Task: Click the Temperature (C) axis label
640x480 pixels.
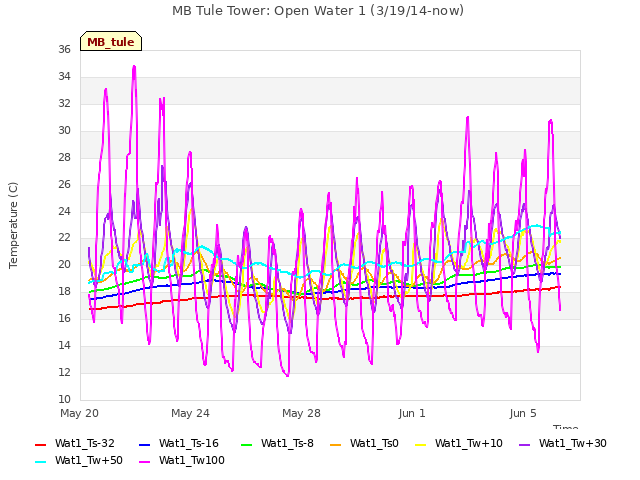Action: 13,225
